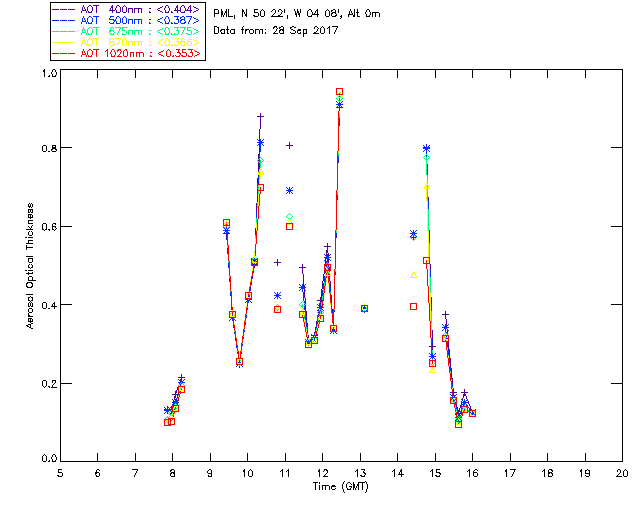Screen dimensions: 640x512
Task: Click the blue asterisk marker near 0.8 at 15
Action: coord(426,148)
